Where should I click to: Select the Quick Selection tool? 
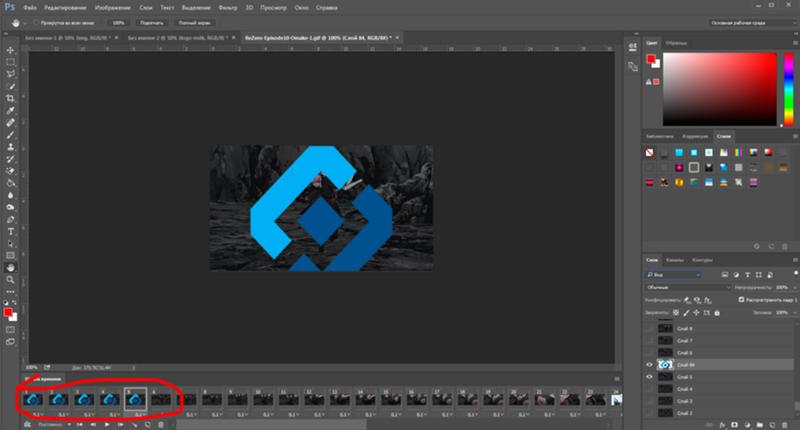[10, 86]
